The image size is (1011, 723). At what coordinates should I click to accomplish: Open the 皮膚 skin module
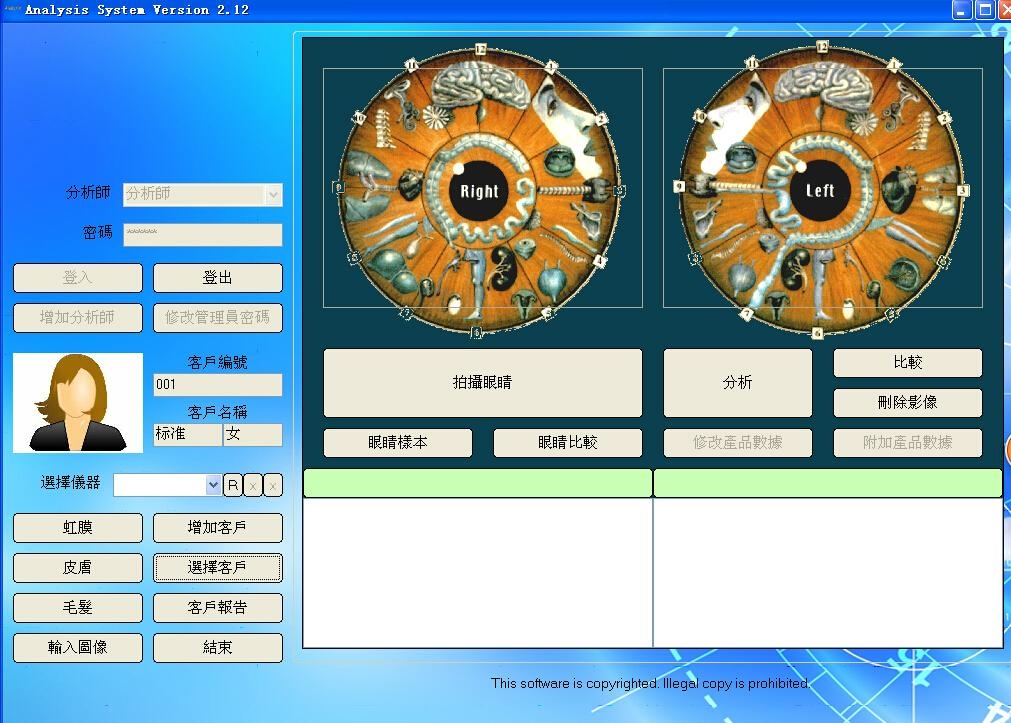point(77,568)
